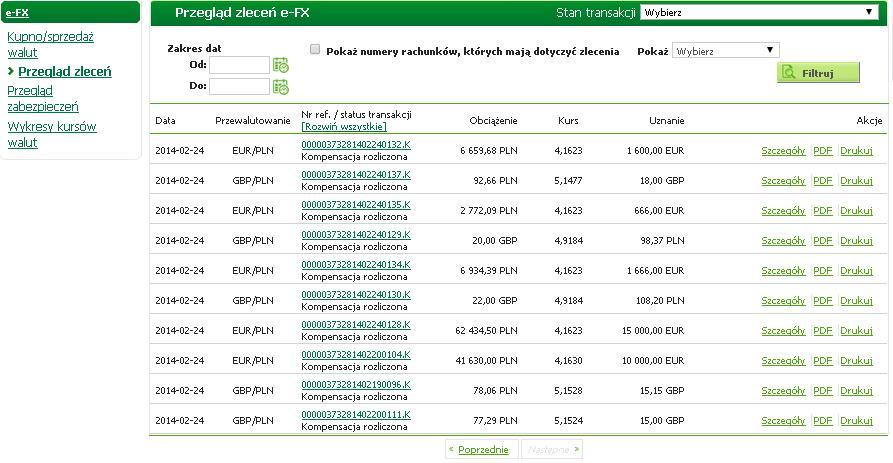Open reference 00000373281402200111.K

[356, 415]
